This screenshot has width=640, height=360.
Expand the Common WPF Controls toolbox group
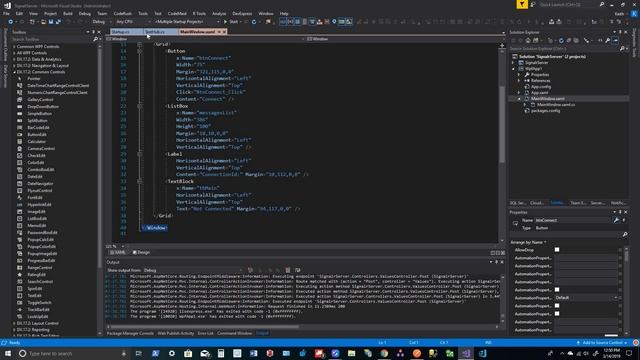tap(15, 47)
